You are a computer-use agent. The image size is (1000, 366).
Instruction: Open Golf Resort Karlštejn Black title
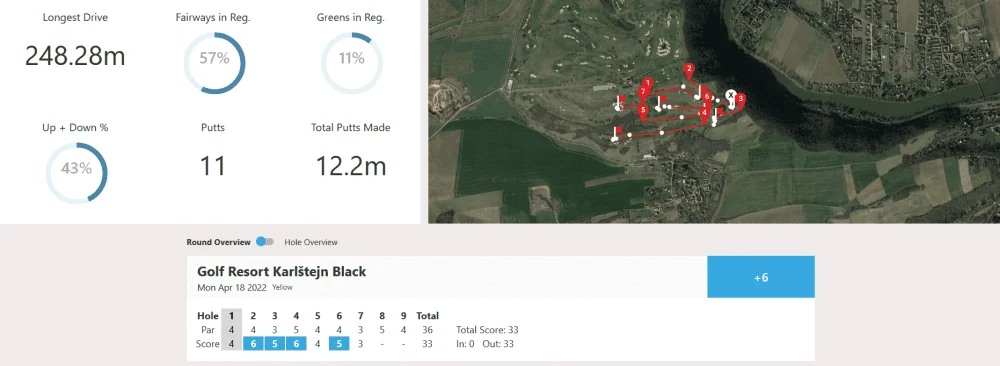(x=282, y=272)
